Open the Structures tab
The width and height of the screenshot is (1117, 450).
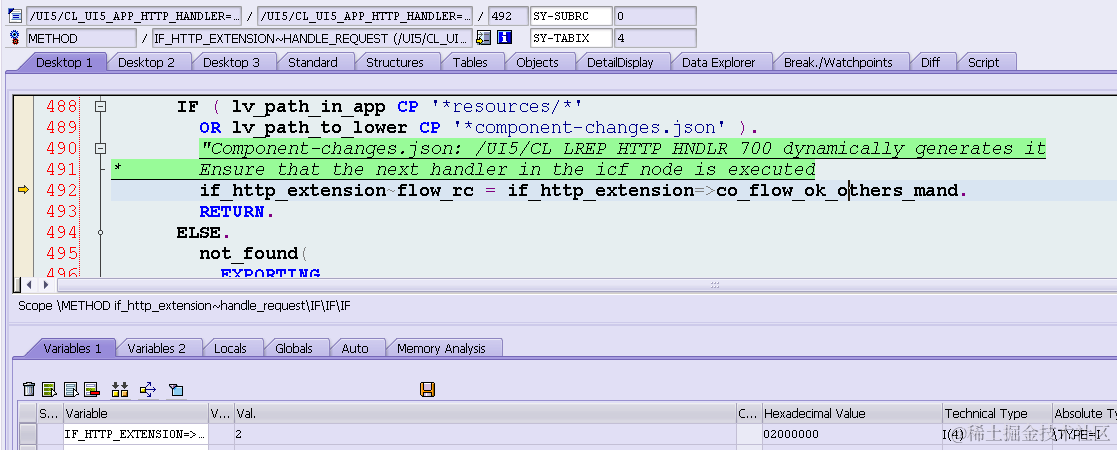395,63
